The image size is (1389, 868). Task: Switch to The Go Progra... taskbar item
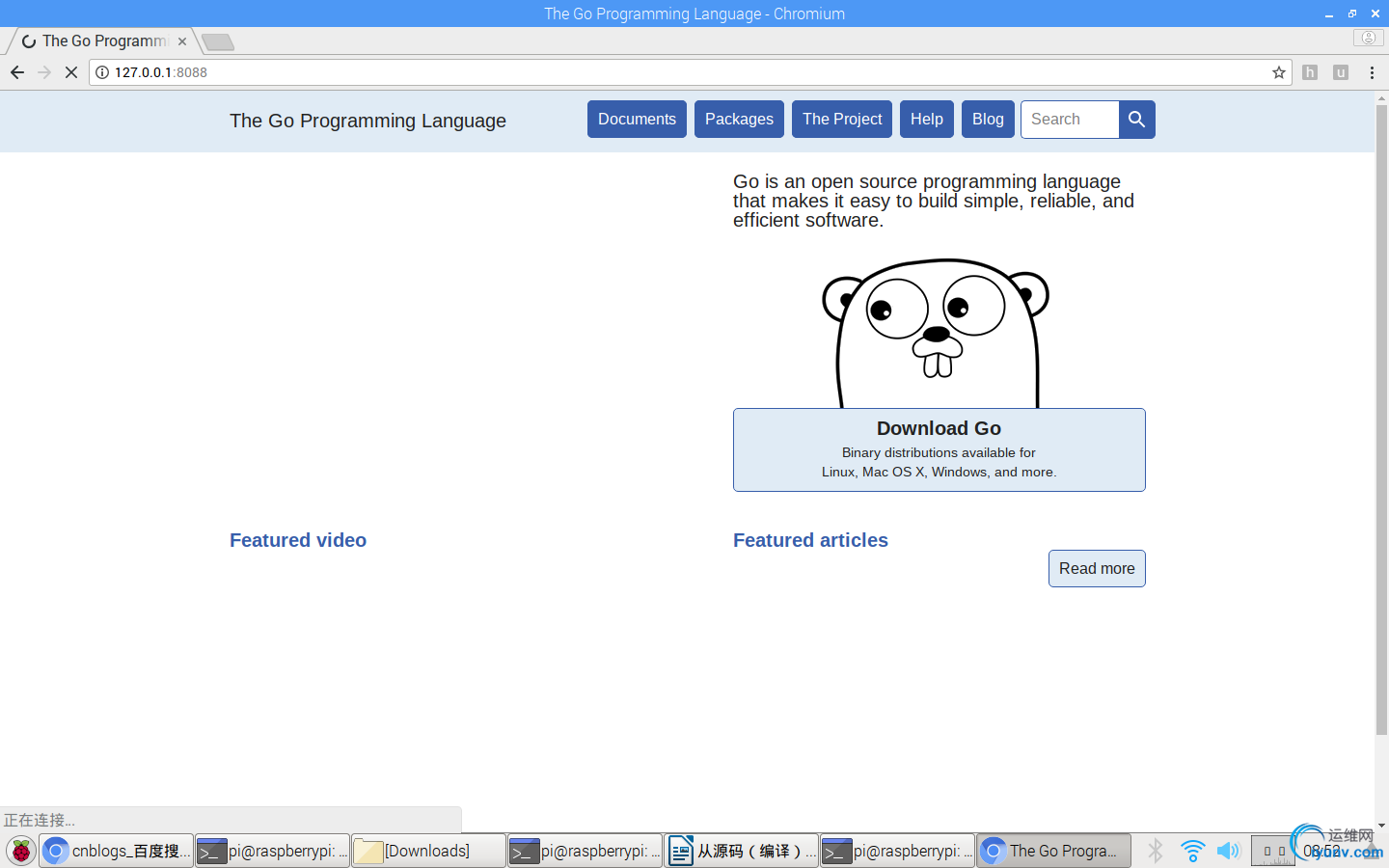click(1053, 851)
